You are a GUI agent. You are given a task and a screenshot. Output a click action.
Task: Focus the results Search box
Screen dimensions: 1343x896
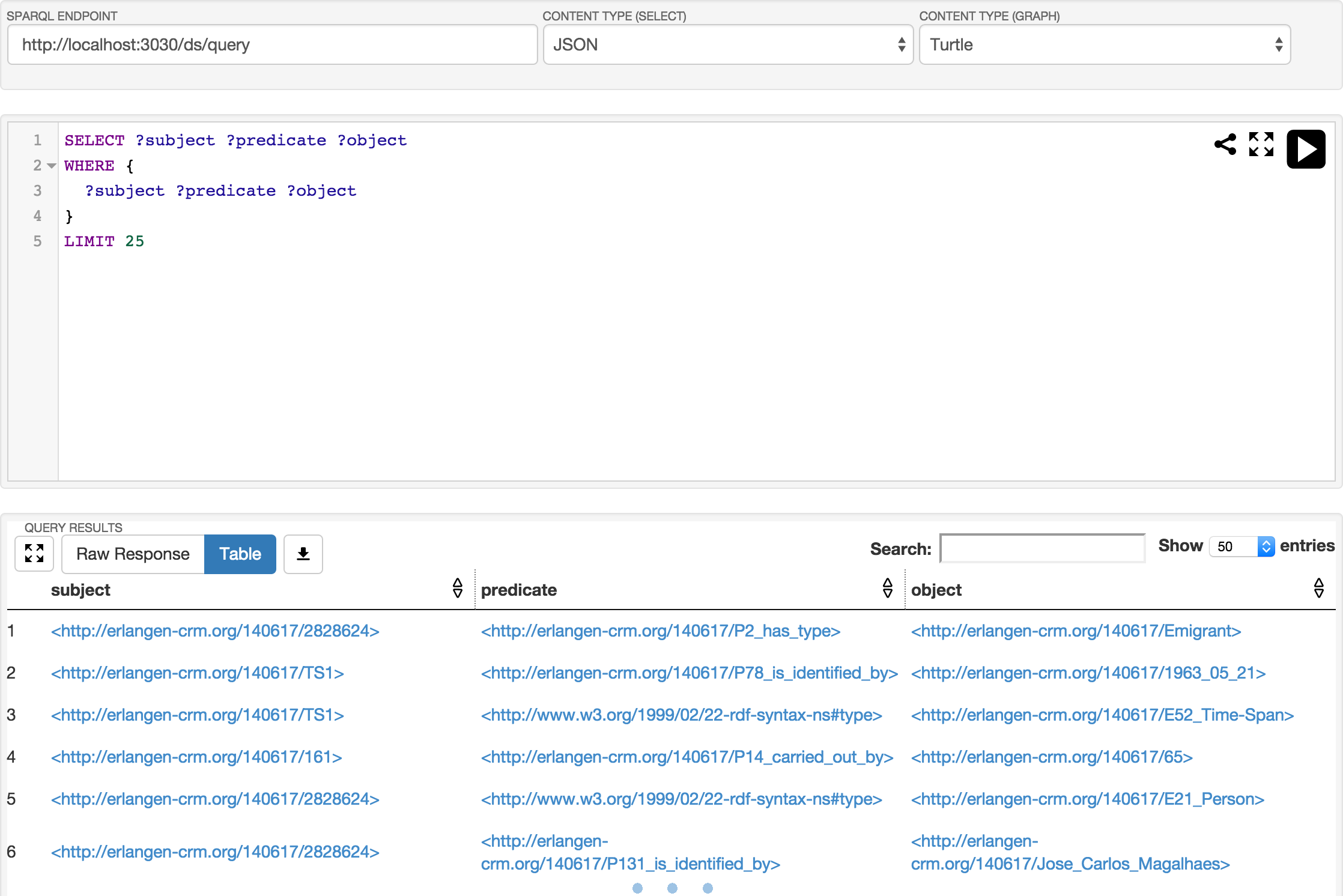(x=1041, y=548)
